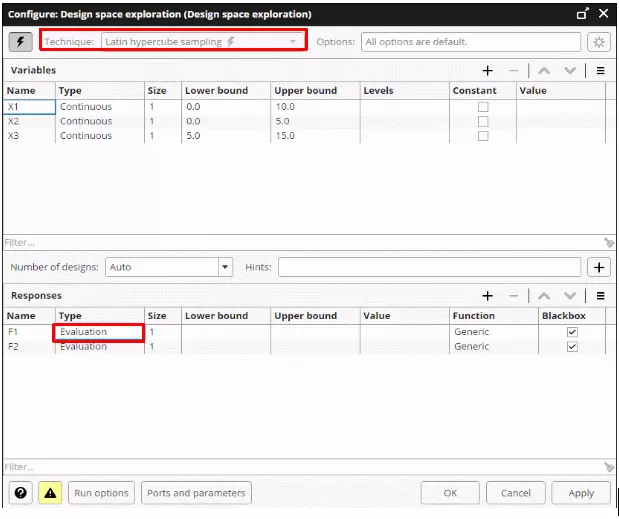The image size is (619, 519).
Task: Click the Run options button
Action: [101, 493]
